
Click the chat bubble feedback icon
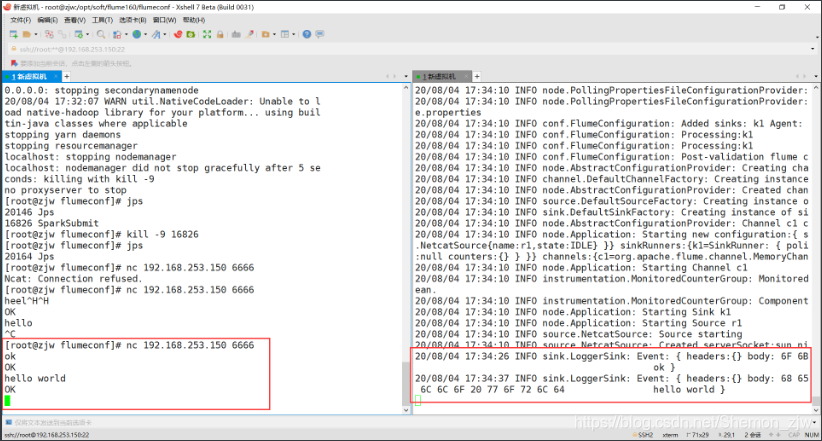coord(320,34)
